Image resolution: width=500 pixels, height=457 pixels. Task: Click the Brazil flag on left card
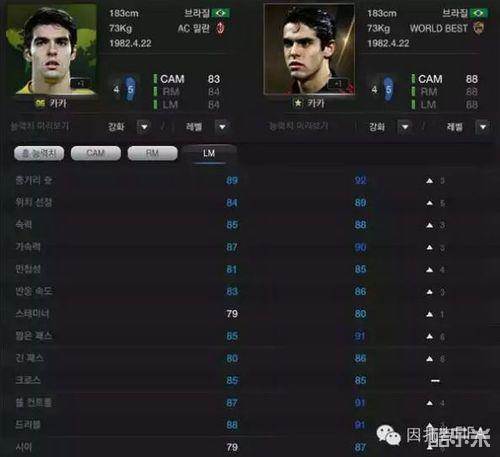[x=220, y=13]
